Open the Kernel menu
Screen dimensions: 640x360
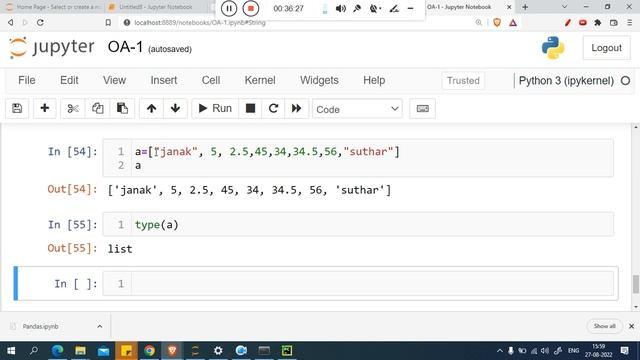(x=260, y=80)
